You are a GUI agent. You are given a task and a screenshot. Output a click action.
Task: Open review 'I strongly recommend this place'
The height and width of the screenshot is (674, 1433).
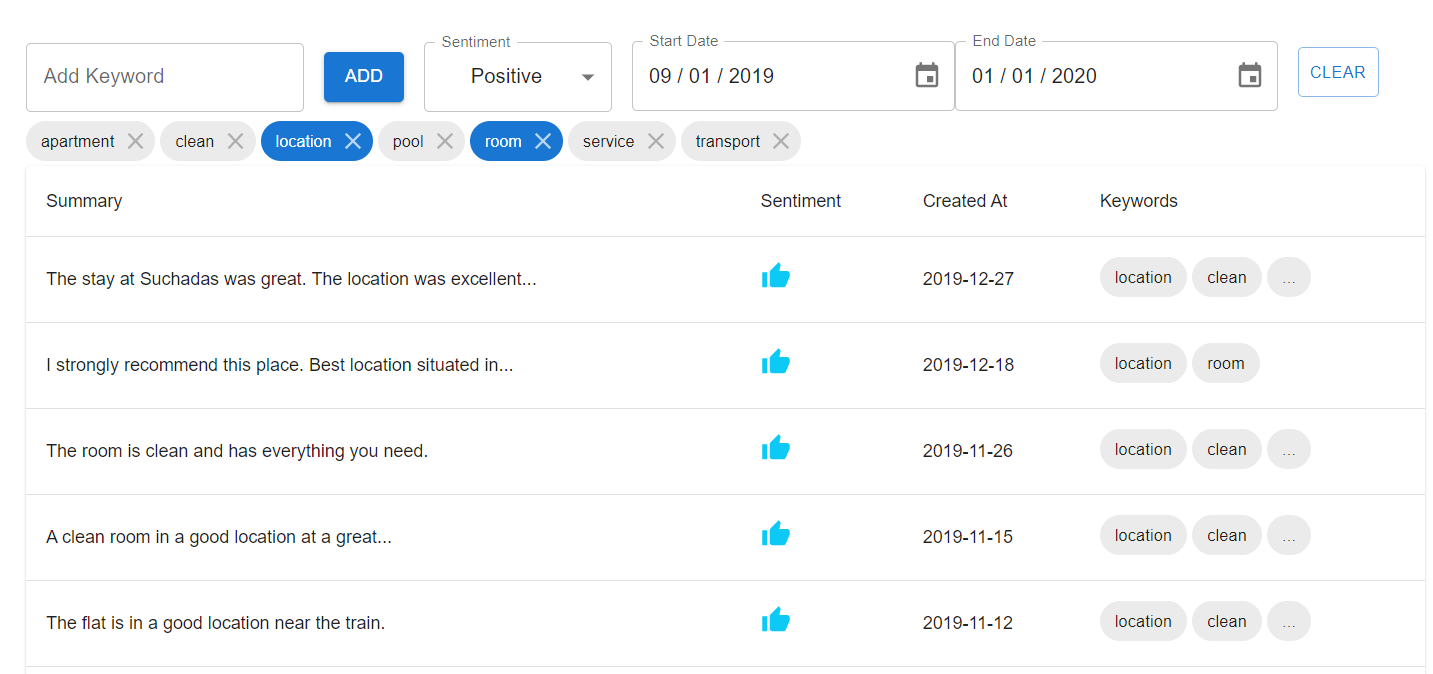point(280,365)
